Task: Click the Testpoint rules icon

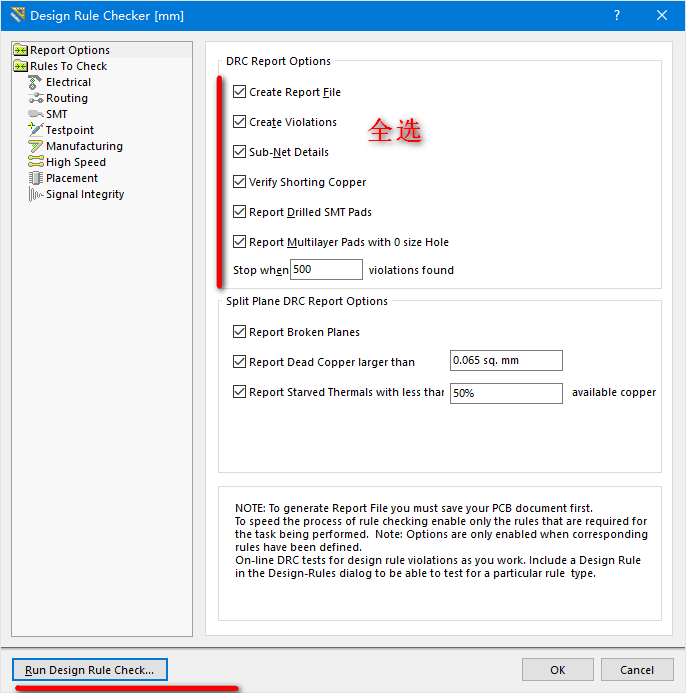Action: tap(36, 130)
